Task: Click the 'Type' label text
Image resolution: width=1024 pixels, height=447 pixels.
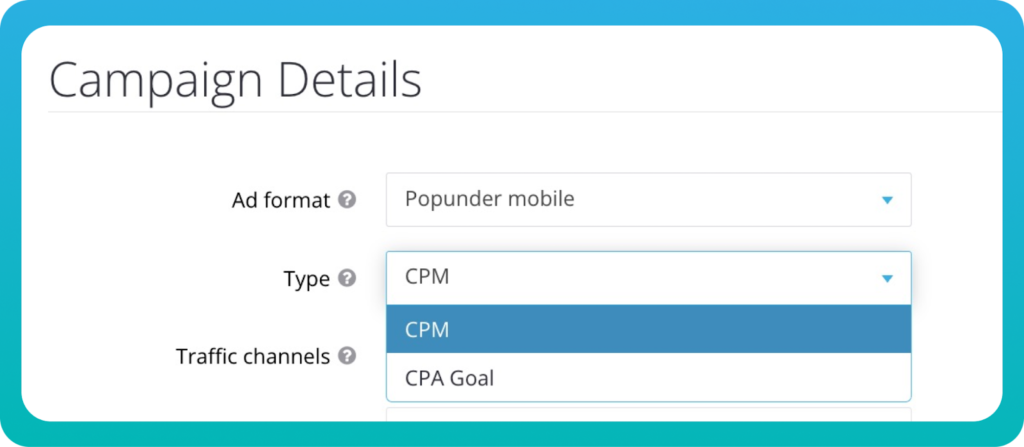Action: [306, 279]
